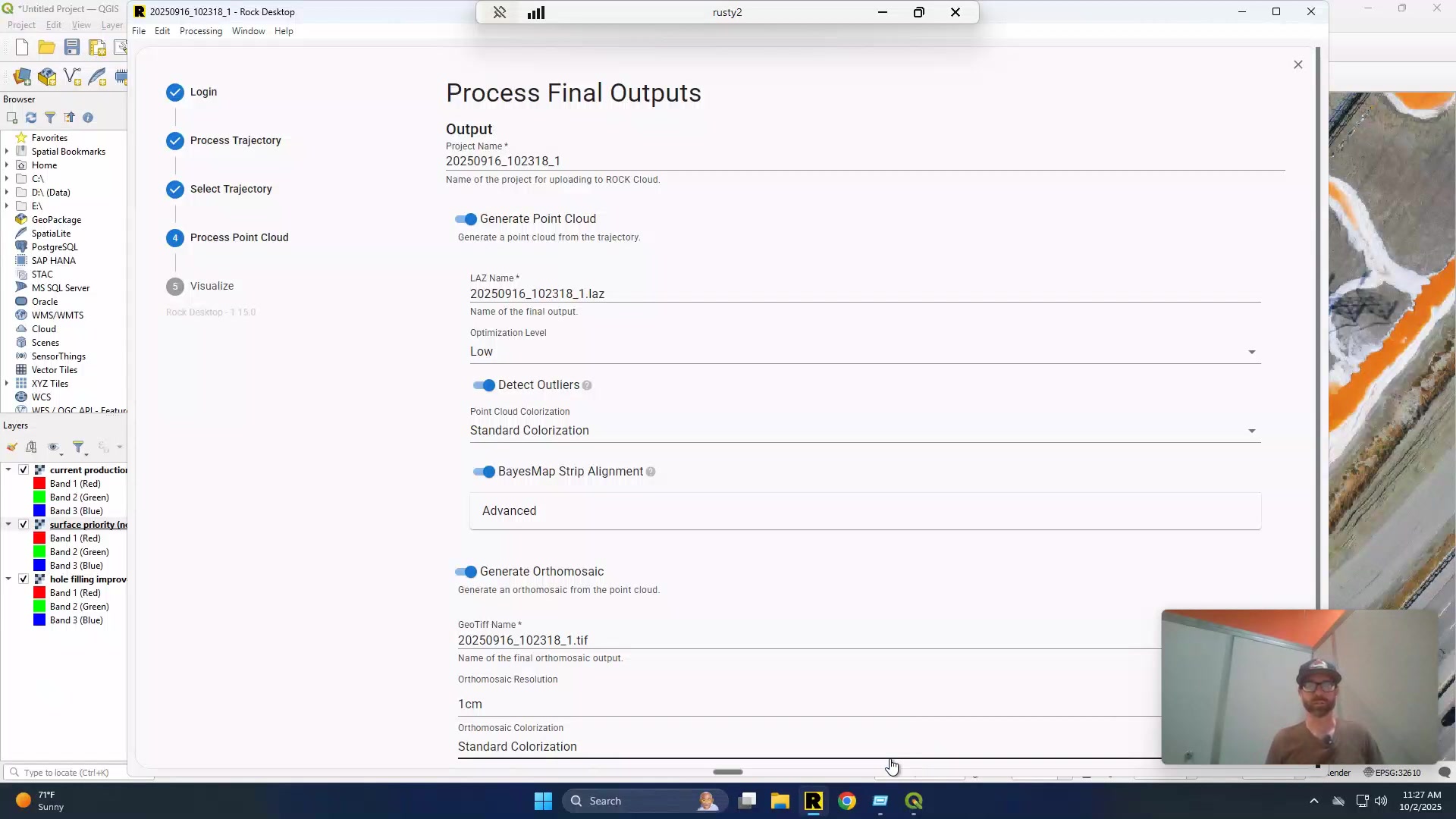
Task: Open the Data Source Manager icon
Action: 22,77
